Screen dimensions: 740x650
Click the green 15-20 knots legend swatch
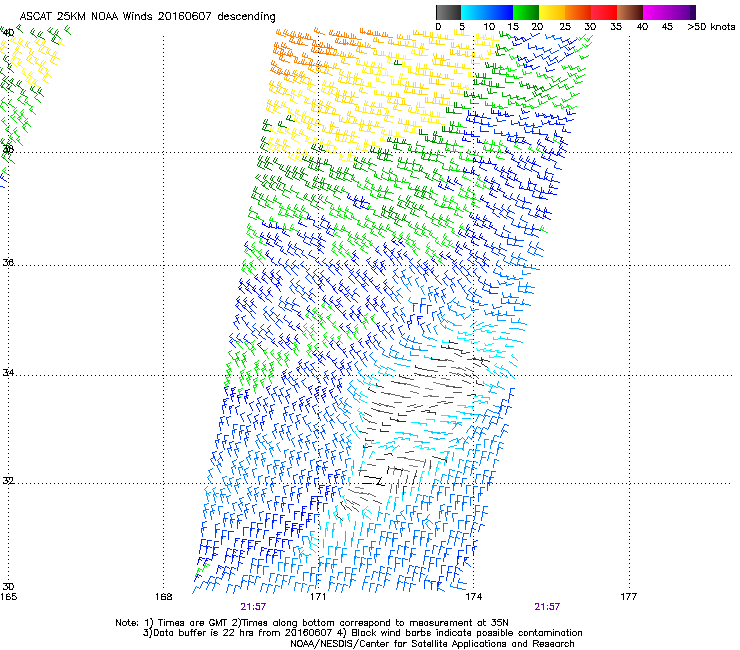pyautogui.click(x=526, y=12)
